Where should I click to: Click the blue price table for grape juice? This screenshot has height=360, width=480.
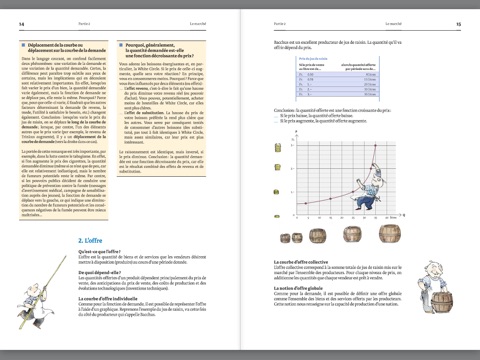(x=337, y=78)
